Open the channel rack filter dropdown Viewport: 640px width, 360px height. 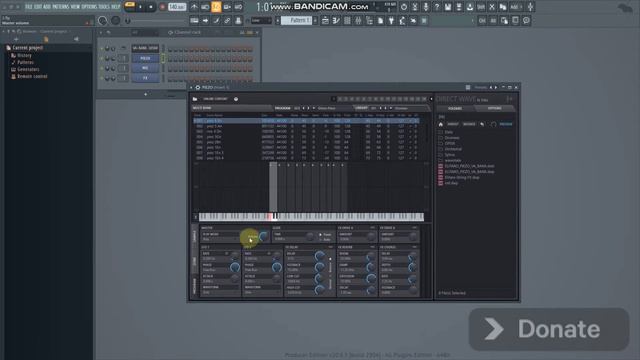click(x=144, y=32)
